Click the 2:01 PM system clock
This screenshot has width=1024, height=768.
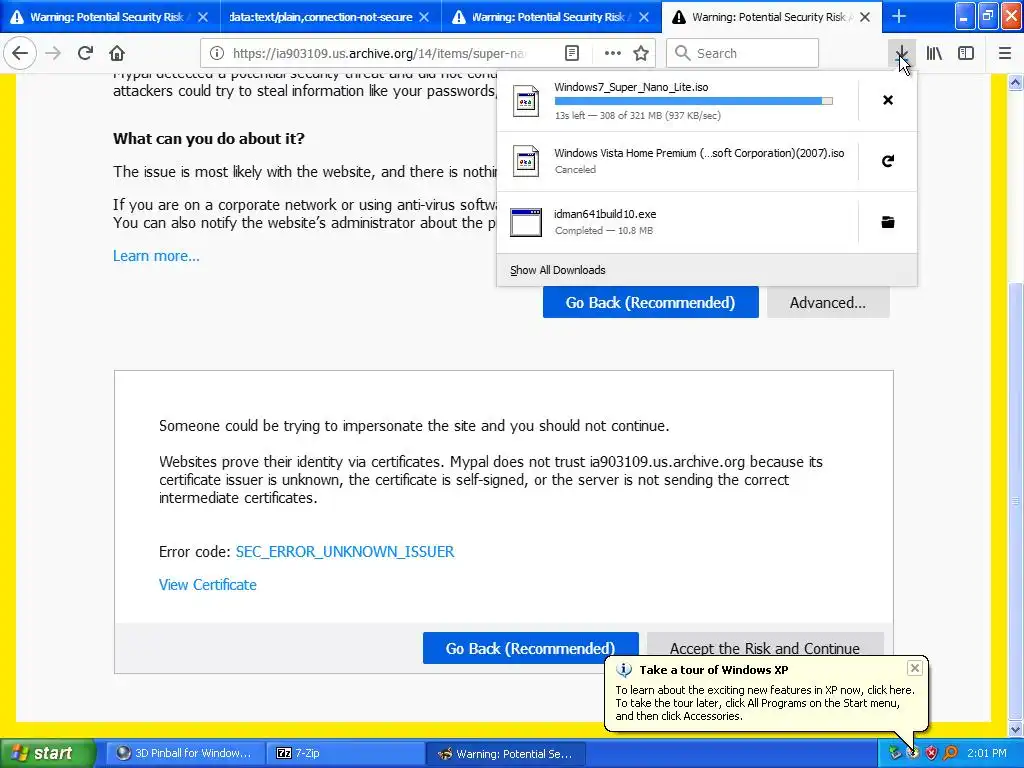pos(987,753)
